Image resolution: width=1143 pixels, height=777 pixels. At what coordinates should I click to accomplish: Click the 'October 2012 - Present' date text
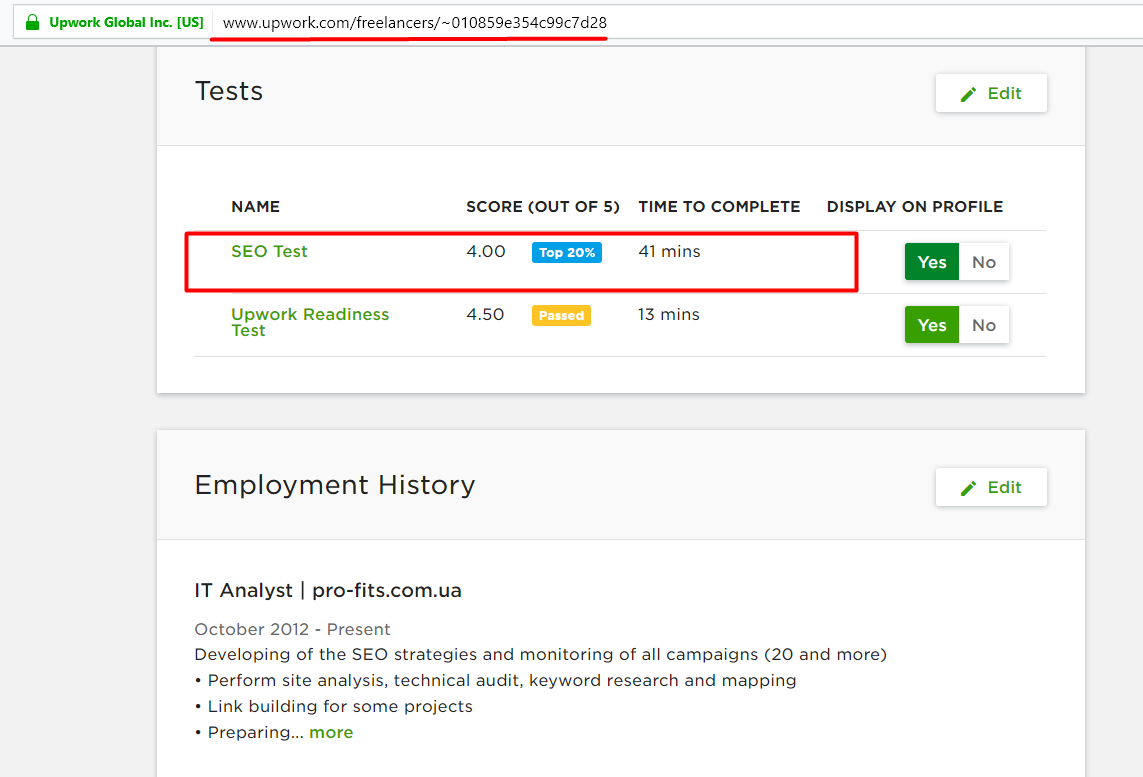coord(292,629)
